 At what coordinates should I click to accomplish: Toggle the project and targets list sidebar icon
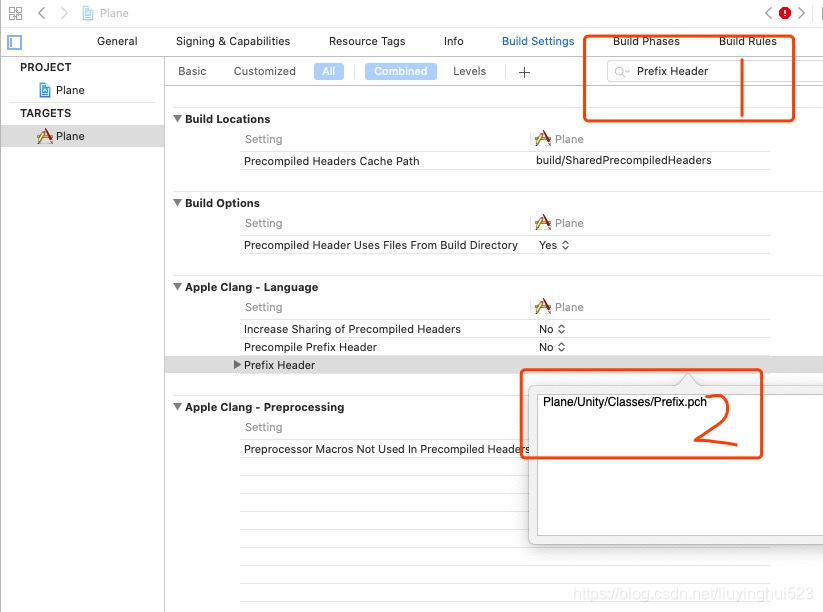click(x=14, y=43)
